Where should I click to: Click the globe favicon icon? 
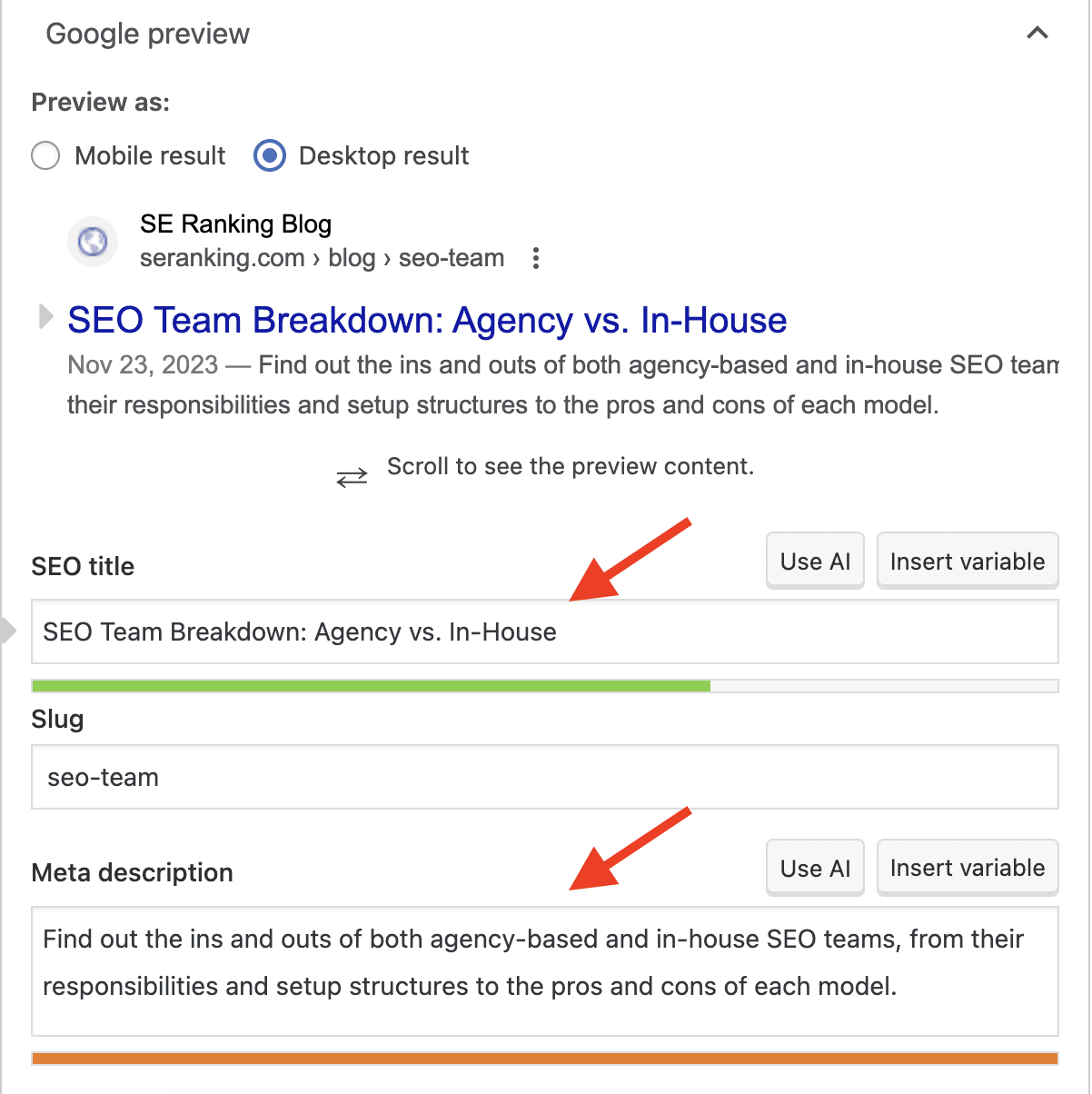(x=92, y=241)
